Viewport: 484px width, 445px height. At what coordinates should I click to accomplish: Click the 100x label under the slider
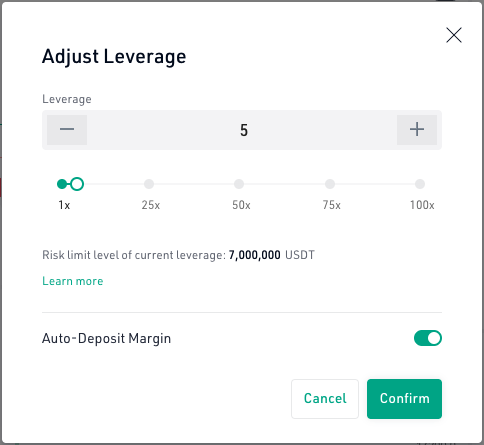(422, 205)
